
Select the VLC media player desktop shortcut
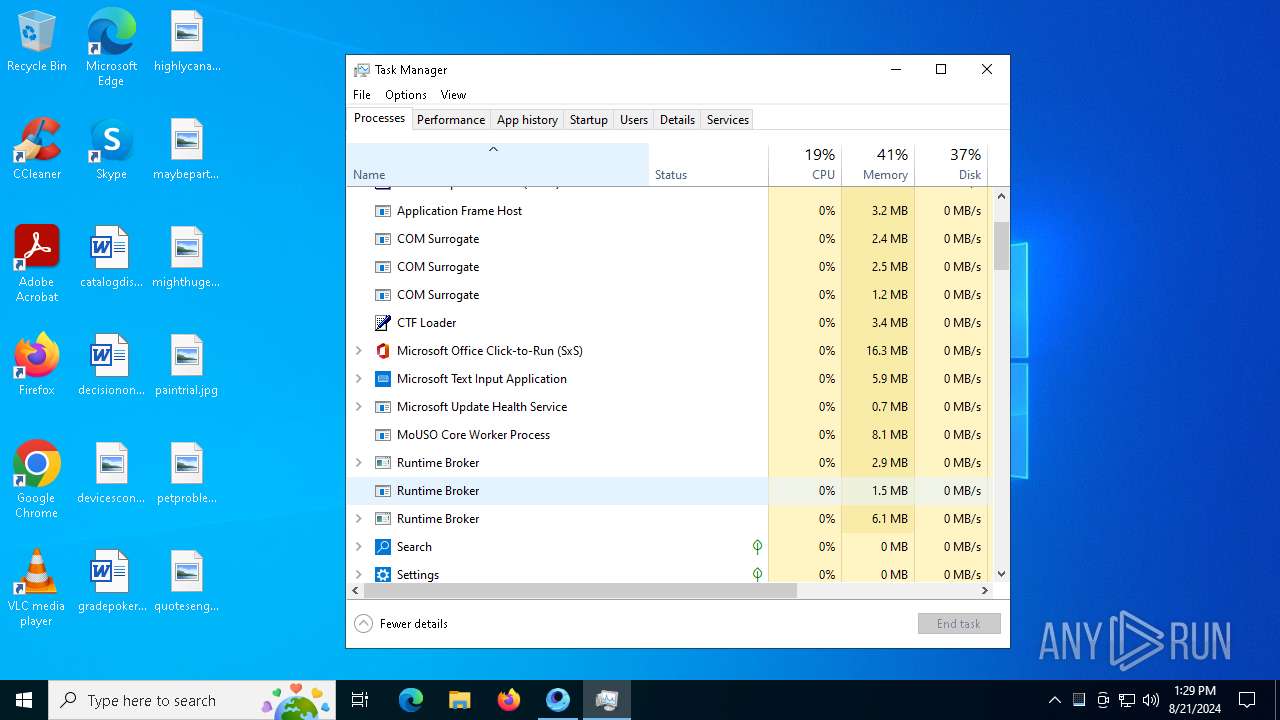point(37,588)
